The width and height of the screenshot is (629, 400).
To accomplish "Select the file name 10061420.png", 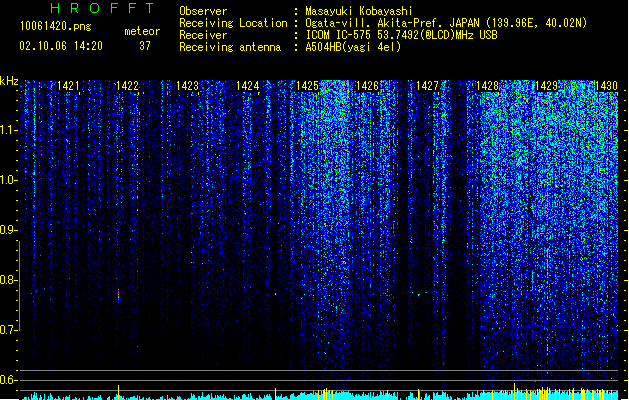I will pos(56,26).
